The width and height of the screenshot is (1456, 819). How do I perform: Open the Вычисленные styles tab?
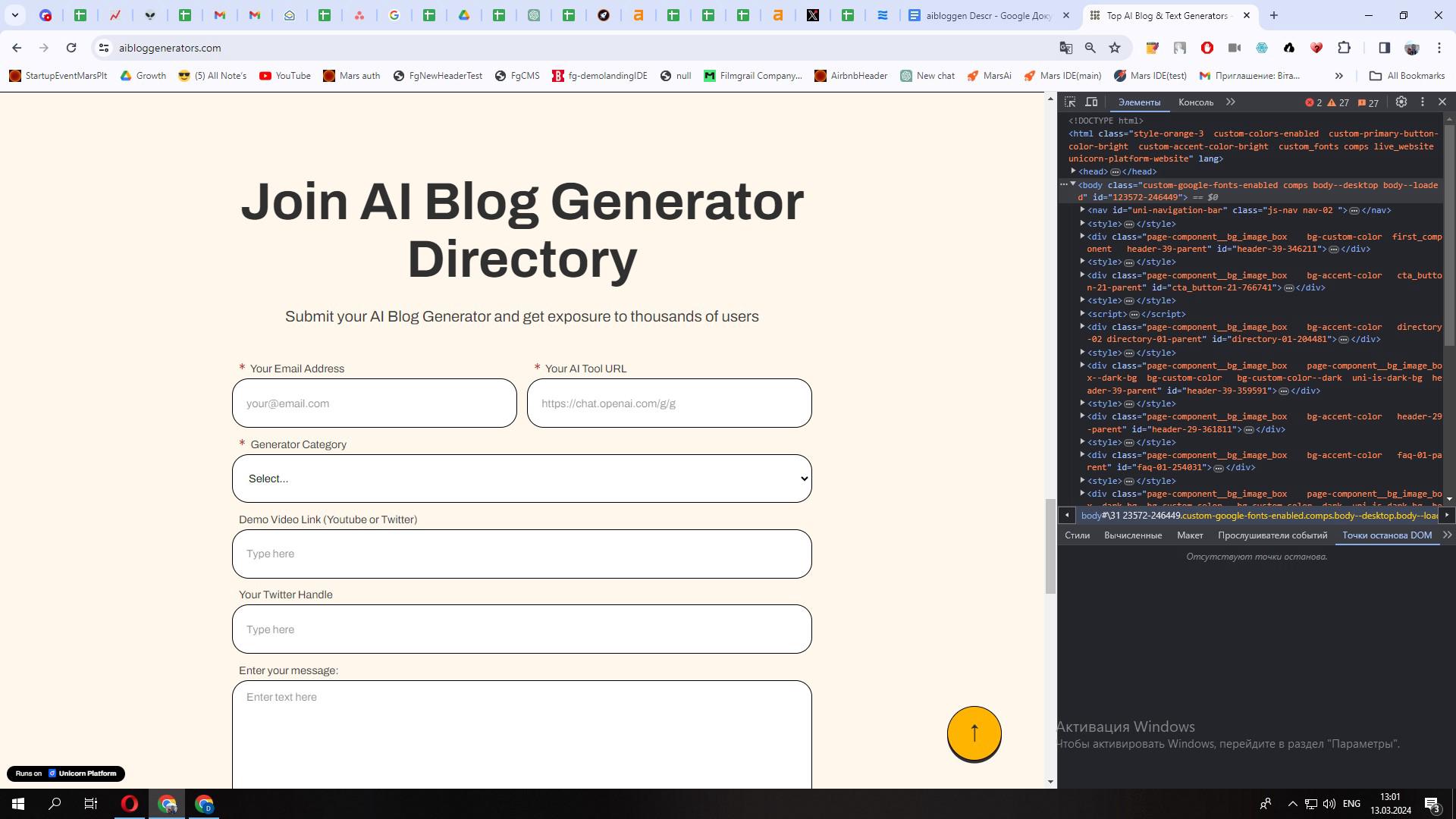[1133, 535]
